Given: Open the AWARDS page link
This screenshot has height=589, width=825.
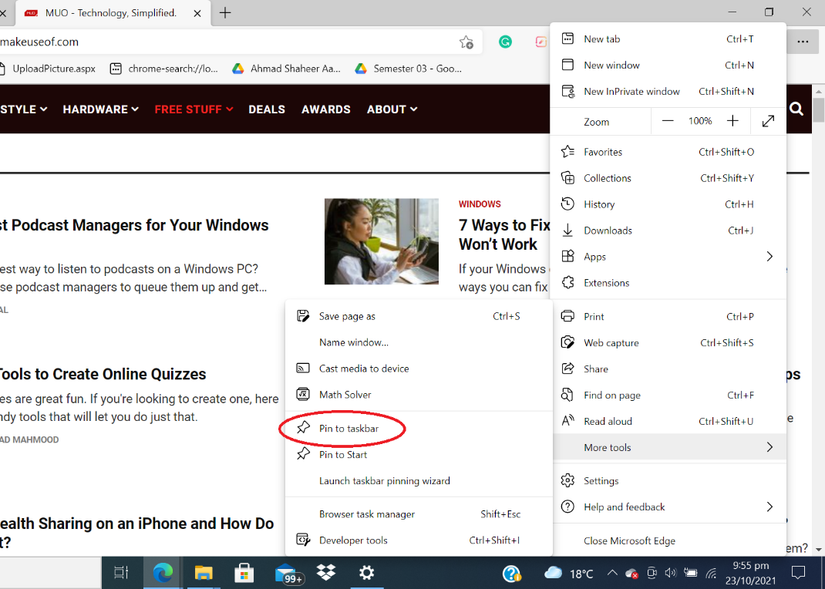Looking at the screenshot, I should pyautogui.click(x=326, y=109).
